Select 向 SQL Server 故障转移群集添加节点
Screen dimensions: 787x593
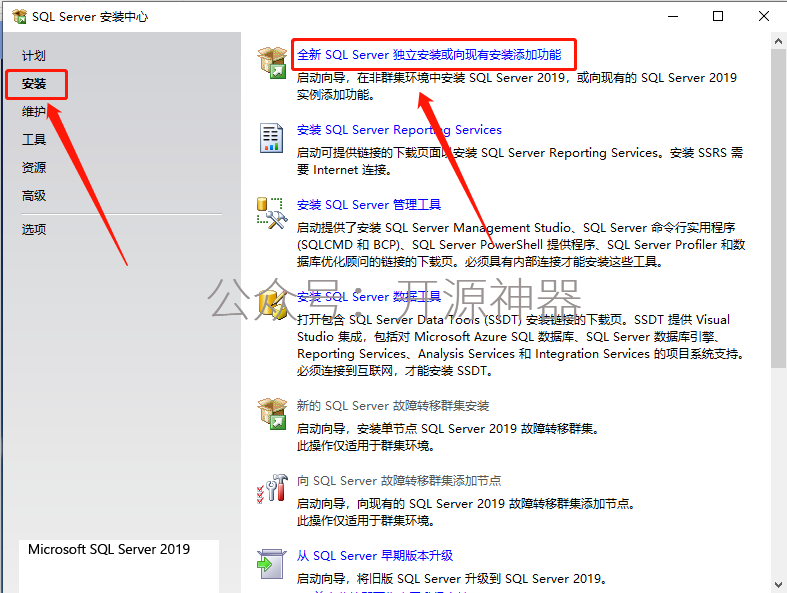tap(399, 481)
